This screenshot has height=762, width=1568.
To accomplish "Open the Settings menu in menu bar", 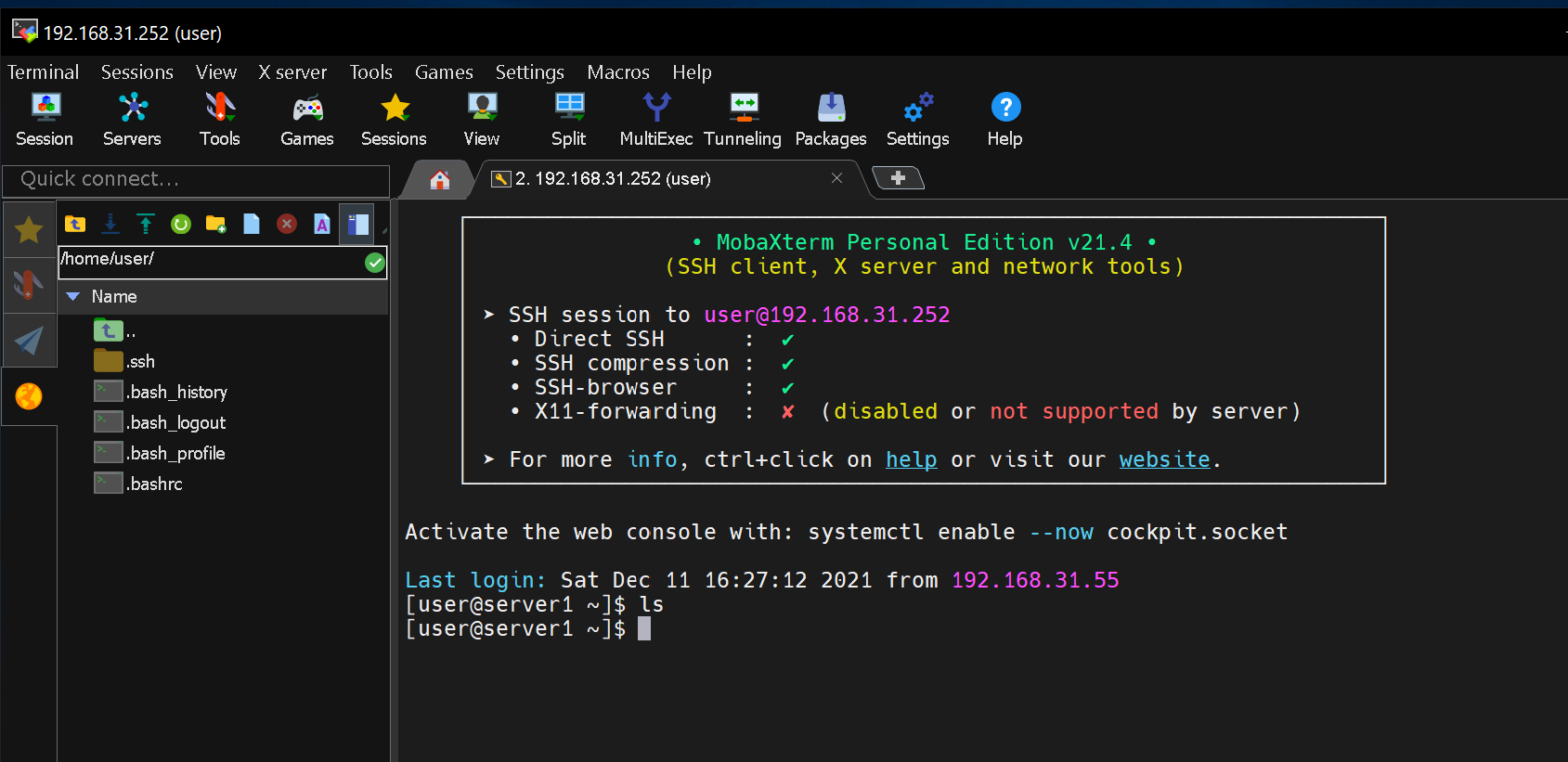I will coord(530,71).
